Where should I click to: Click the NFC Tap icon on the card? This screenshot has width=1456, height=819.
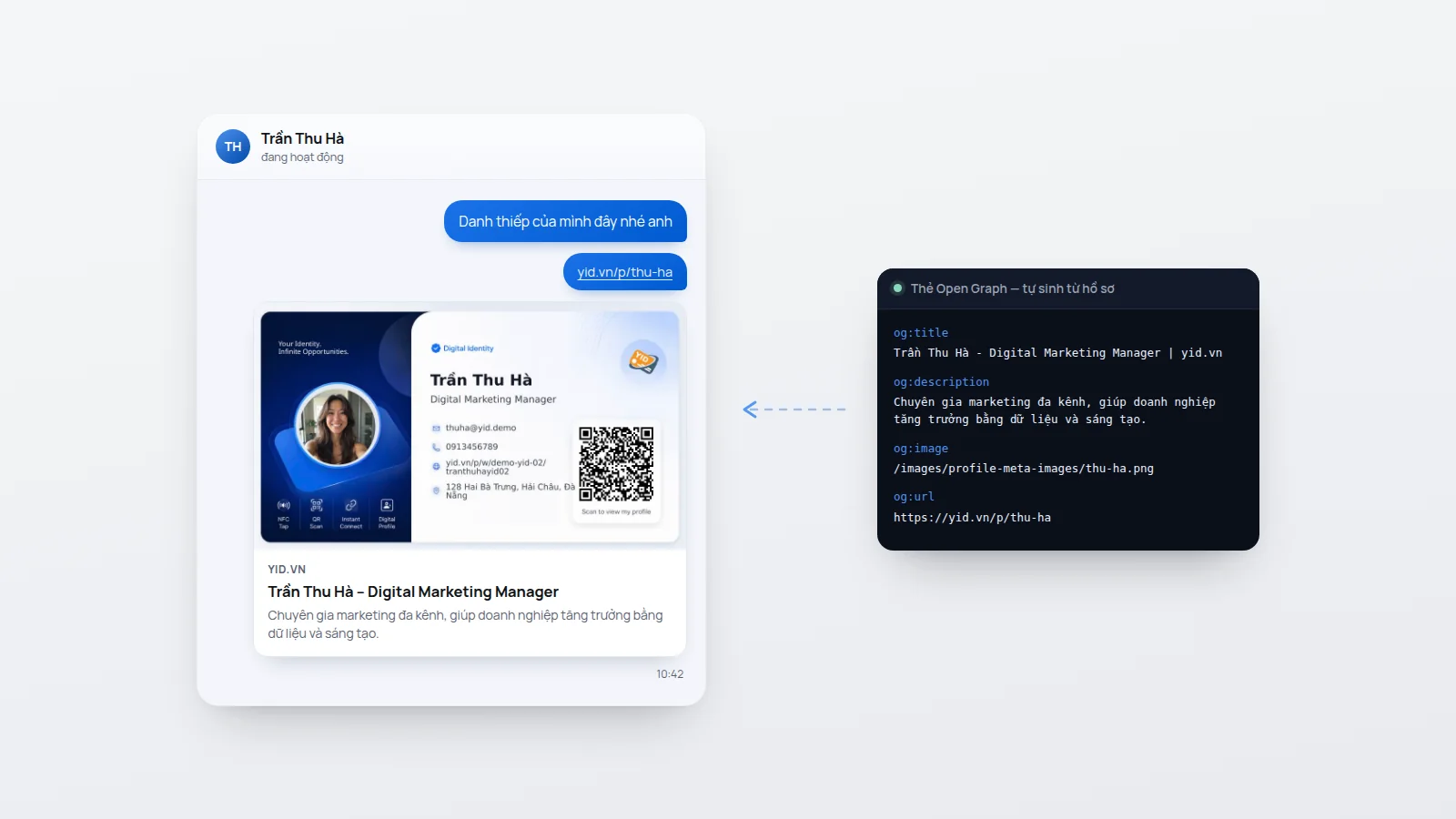tap(283, 505)
